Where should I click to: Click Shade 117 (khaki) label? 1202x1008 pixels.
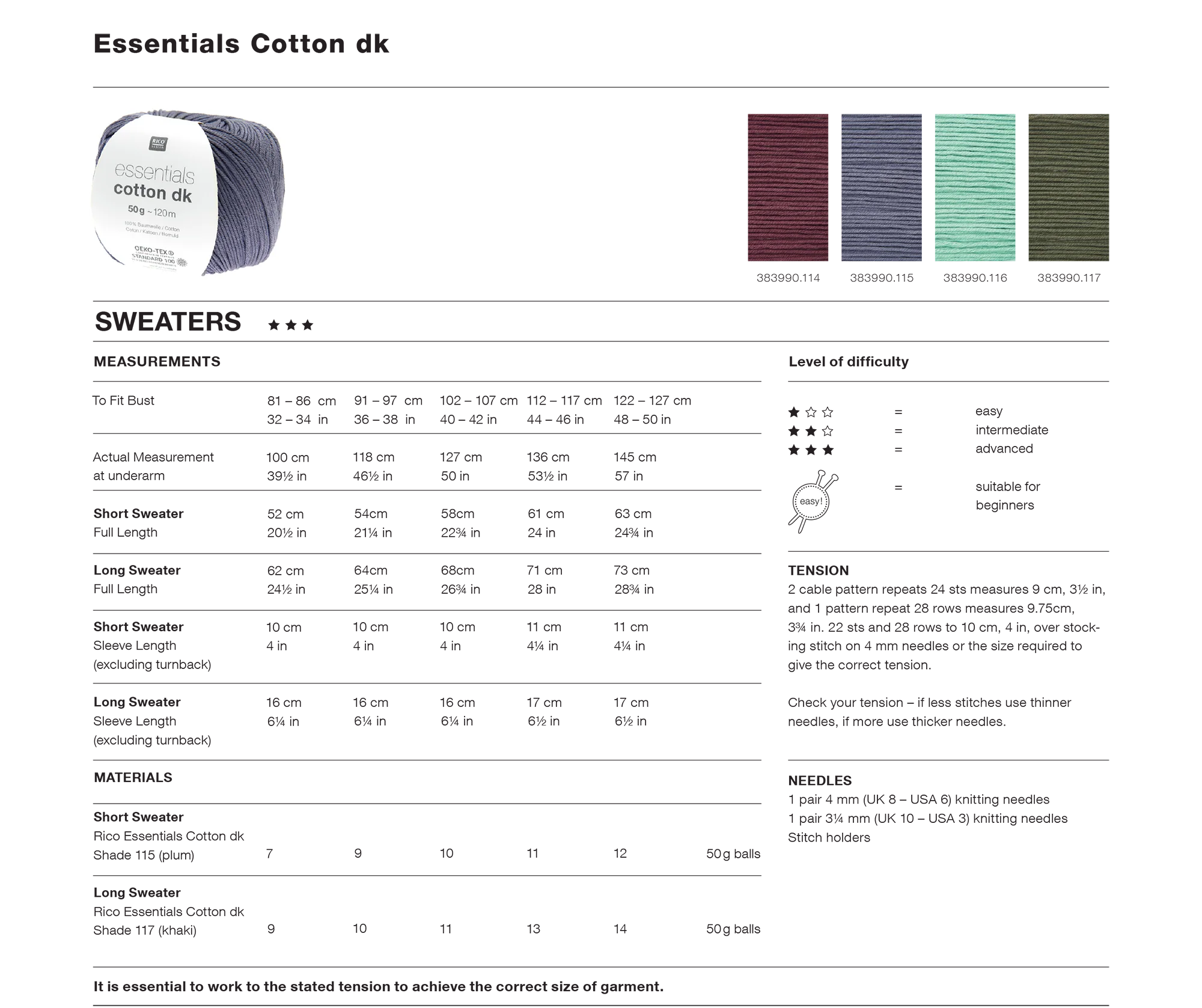(x=145, y=930)
